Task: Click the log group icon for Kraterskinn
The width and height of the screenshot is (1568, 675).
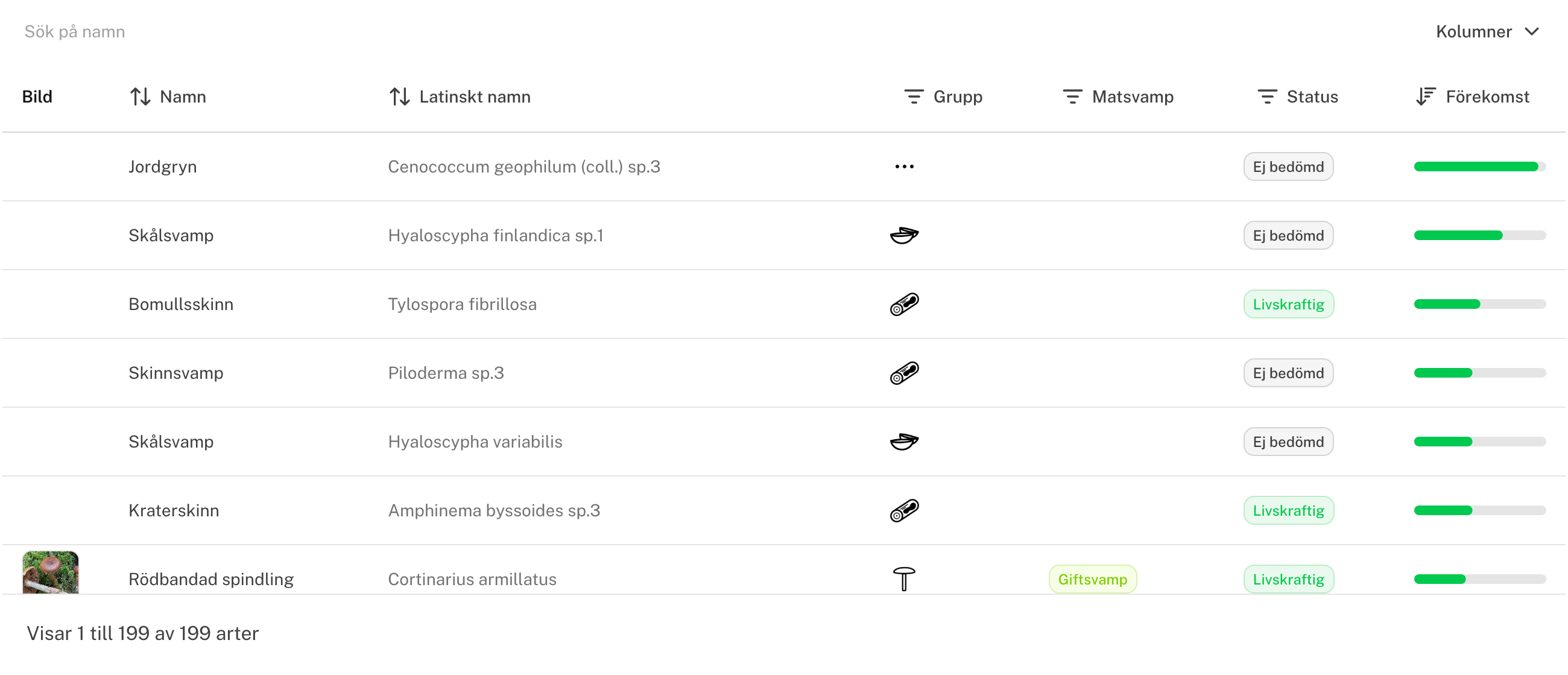Action: [x=904, y=510]
